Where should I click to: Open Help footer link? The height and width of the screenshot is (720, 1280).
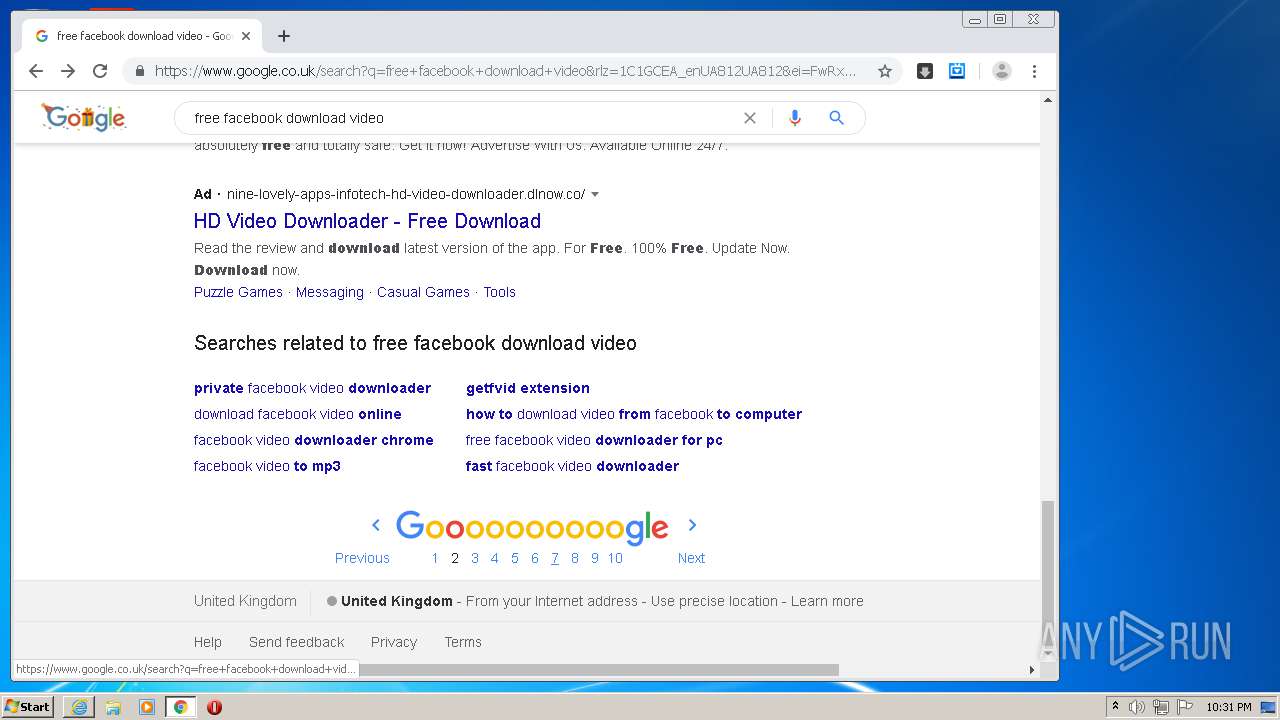pos(208,642)
